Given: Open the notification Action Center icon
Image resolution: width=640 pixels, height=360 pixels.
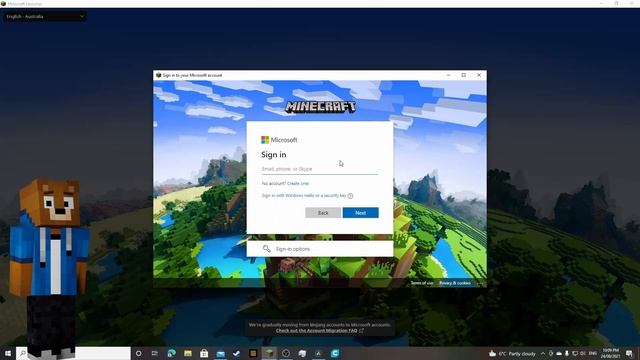Looking at the screenshot, I should [x=629, y=353].
